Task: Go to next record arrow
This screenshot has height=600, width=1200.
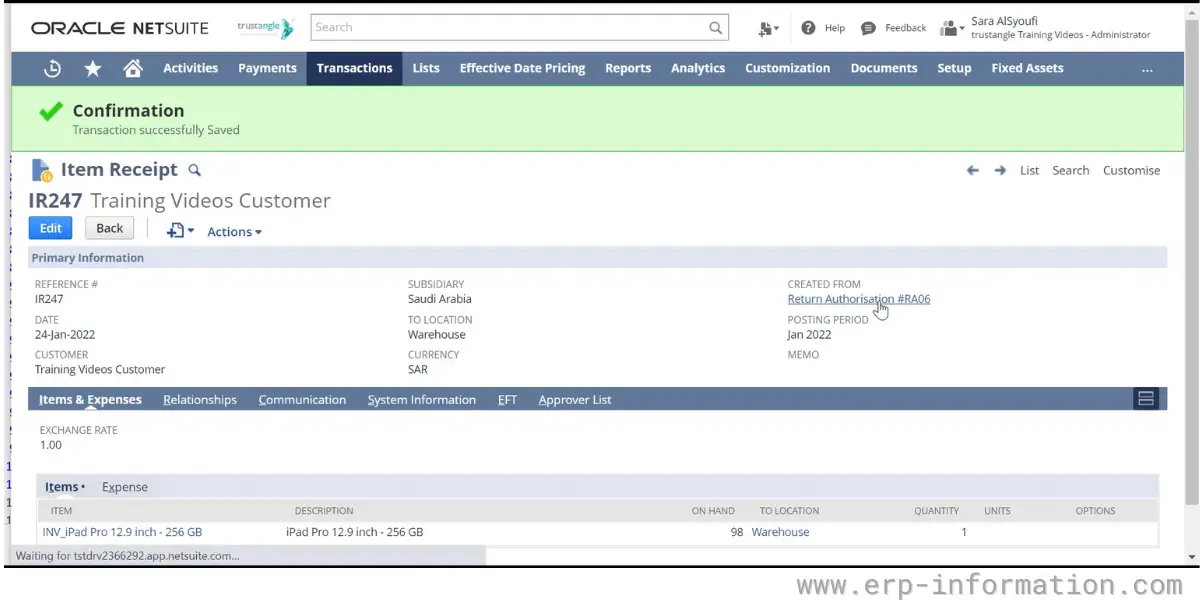Action: coord(1000,171)
